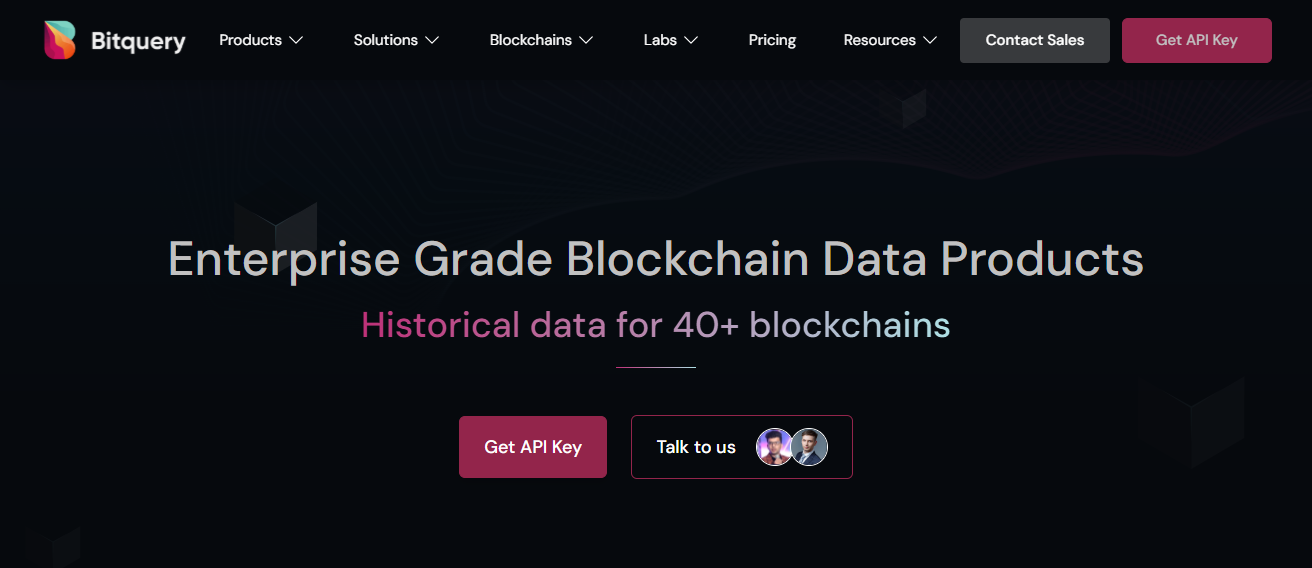Click Get API Key in the header
Screen dimensions: 1312x568
click(x=1196, y=40)
